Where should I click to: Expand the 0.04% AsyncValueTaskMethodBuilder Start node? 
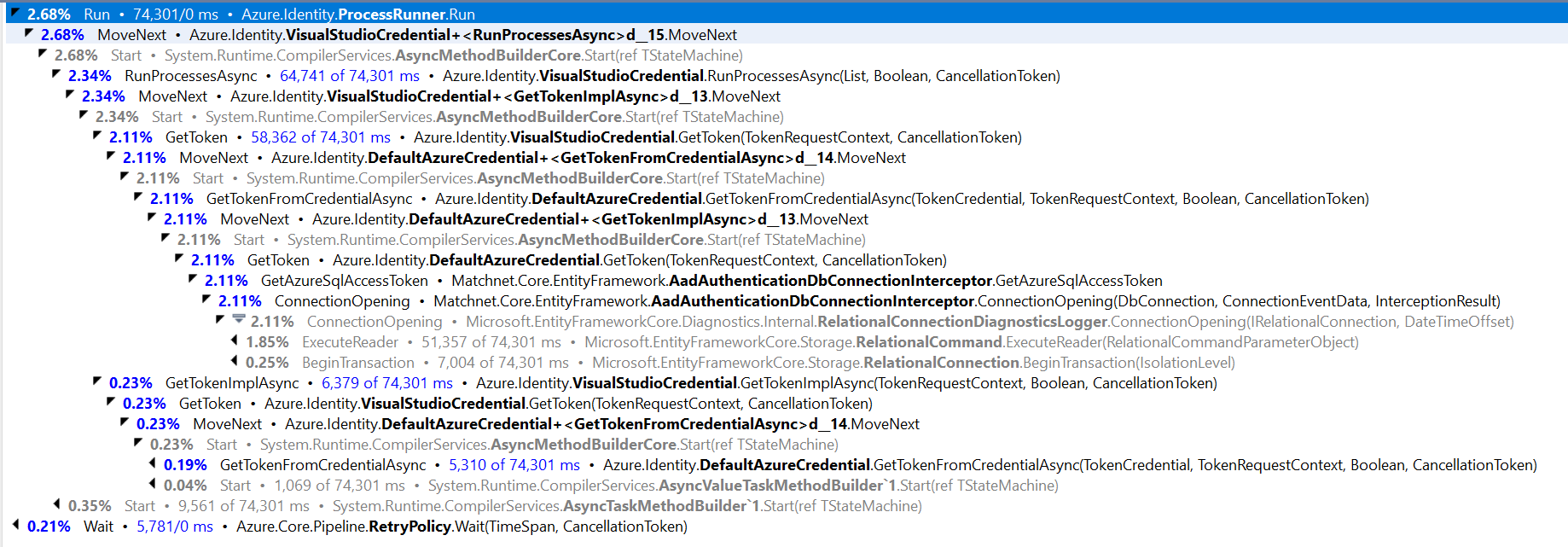[153, 485]
